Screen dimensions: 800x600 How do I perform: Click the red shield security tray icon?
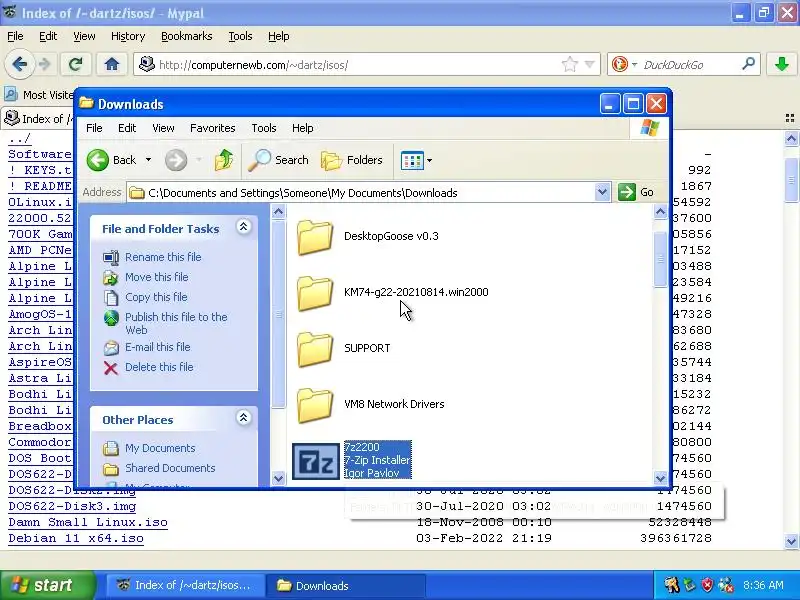[x=707, y=585]
